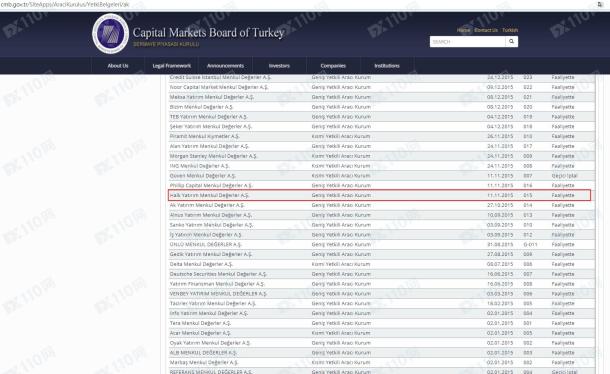The image size is (610, 374).
Task: Click number G-011 in ÜNLÜ MENKUL row
Action: [530, 244]
